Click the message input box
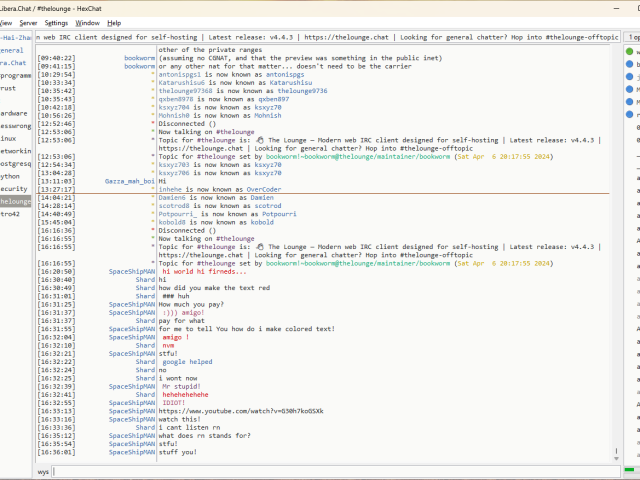This screenshot has height=480, width=640. tap(330, 470)
